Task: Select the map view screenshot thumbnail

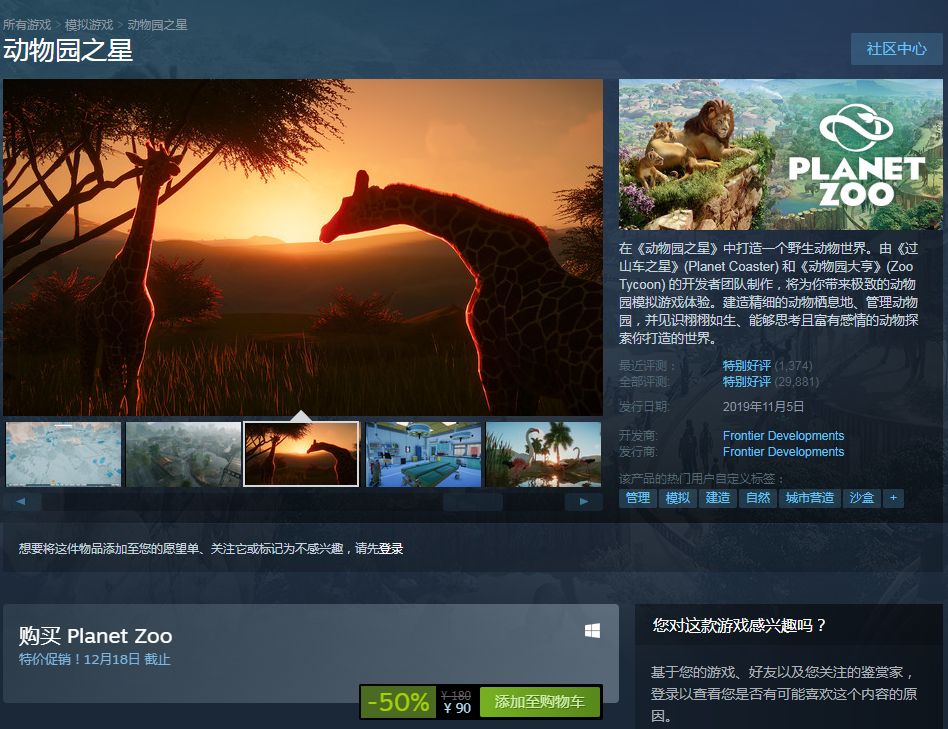Action: click(x=63, y=454)
